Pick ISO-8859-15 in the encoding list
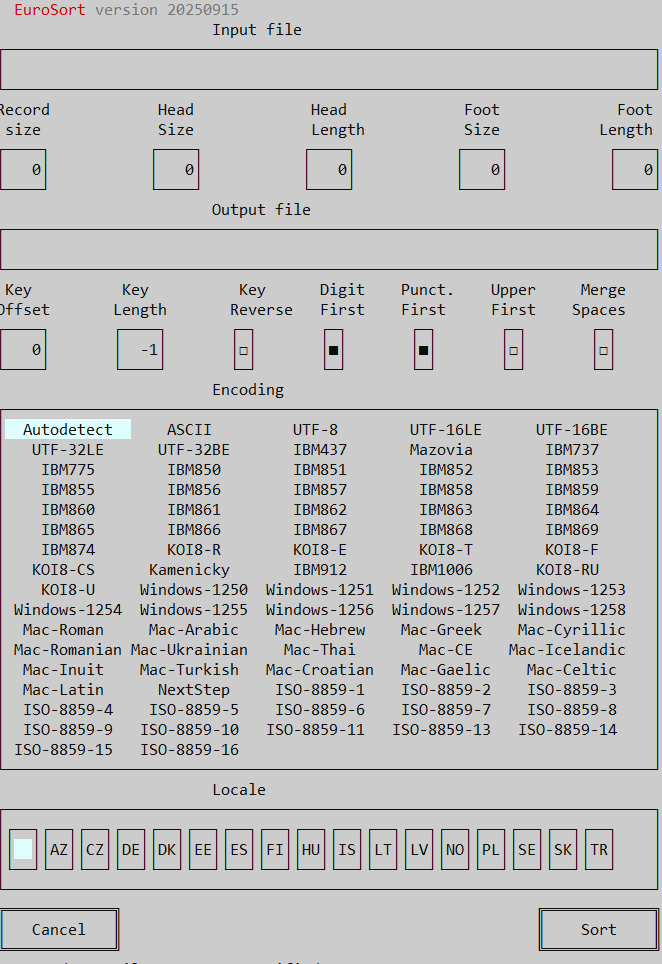662x964 pixels. (63, 750)
